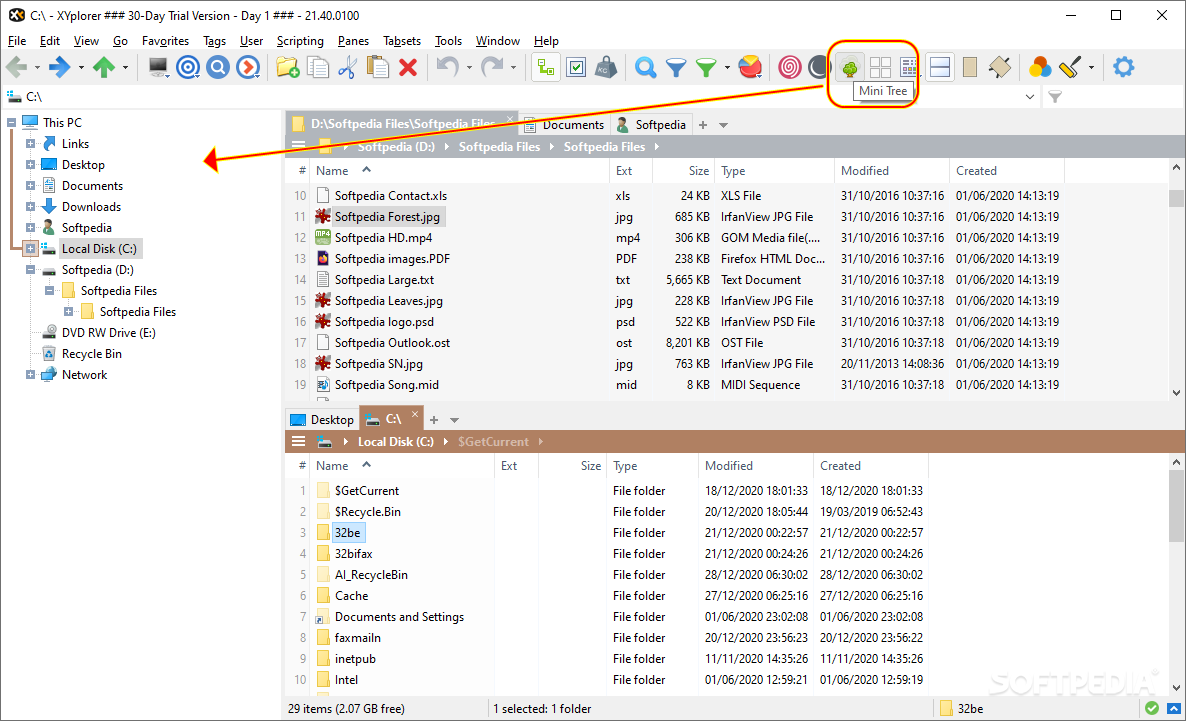Switch to the Documents tab

click(x=564, y=125)
